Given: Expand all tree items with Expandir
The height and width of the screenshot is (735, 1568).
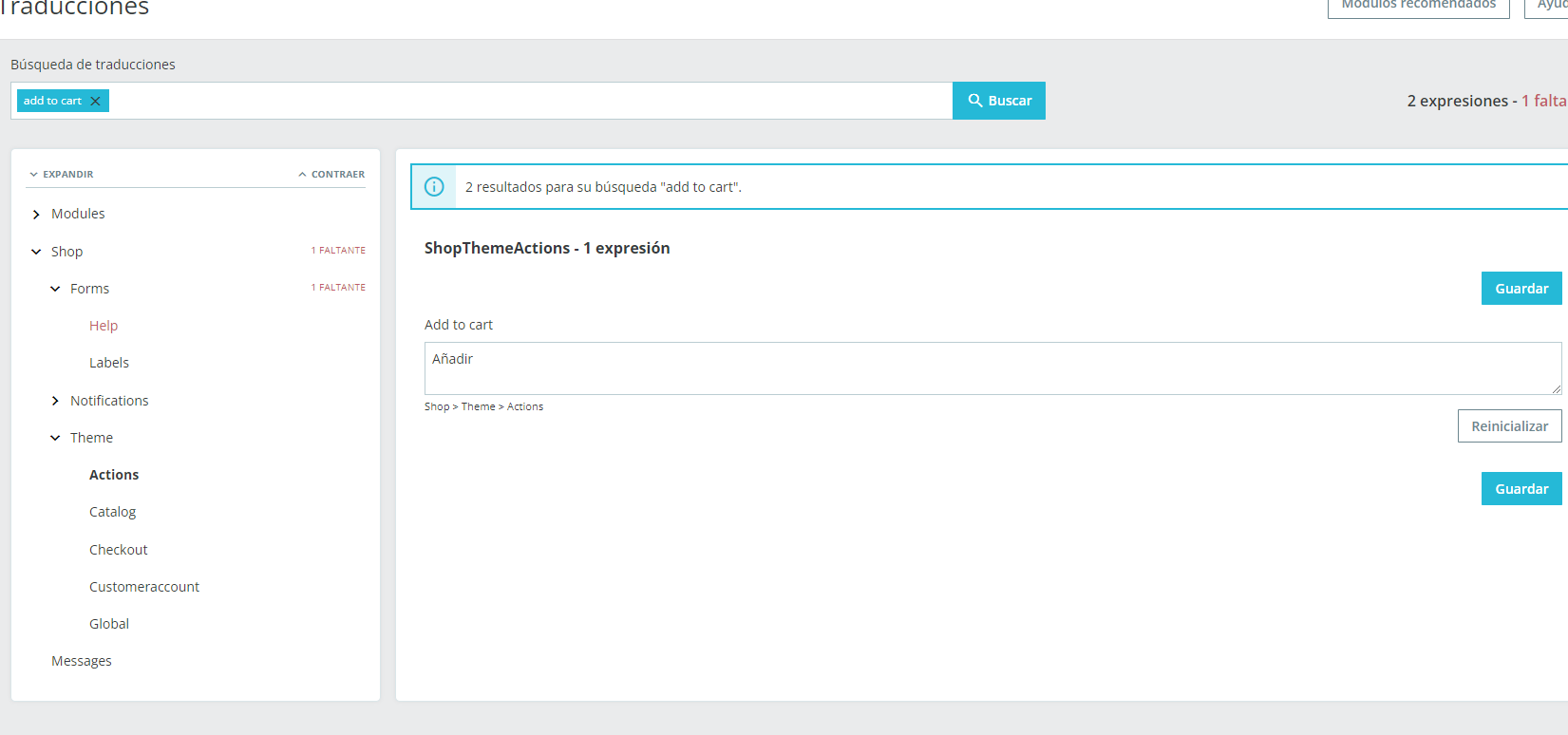Looking at the screenshot, I should point(61,175).
